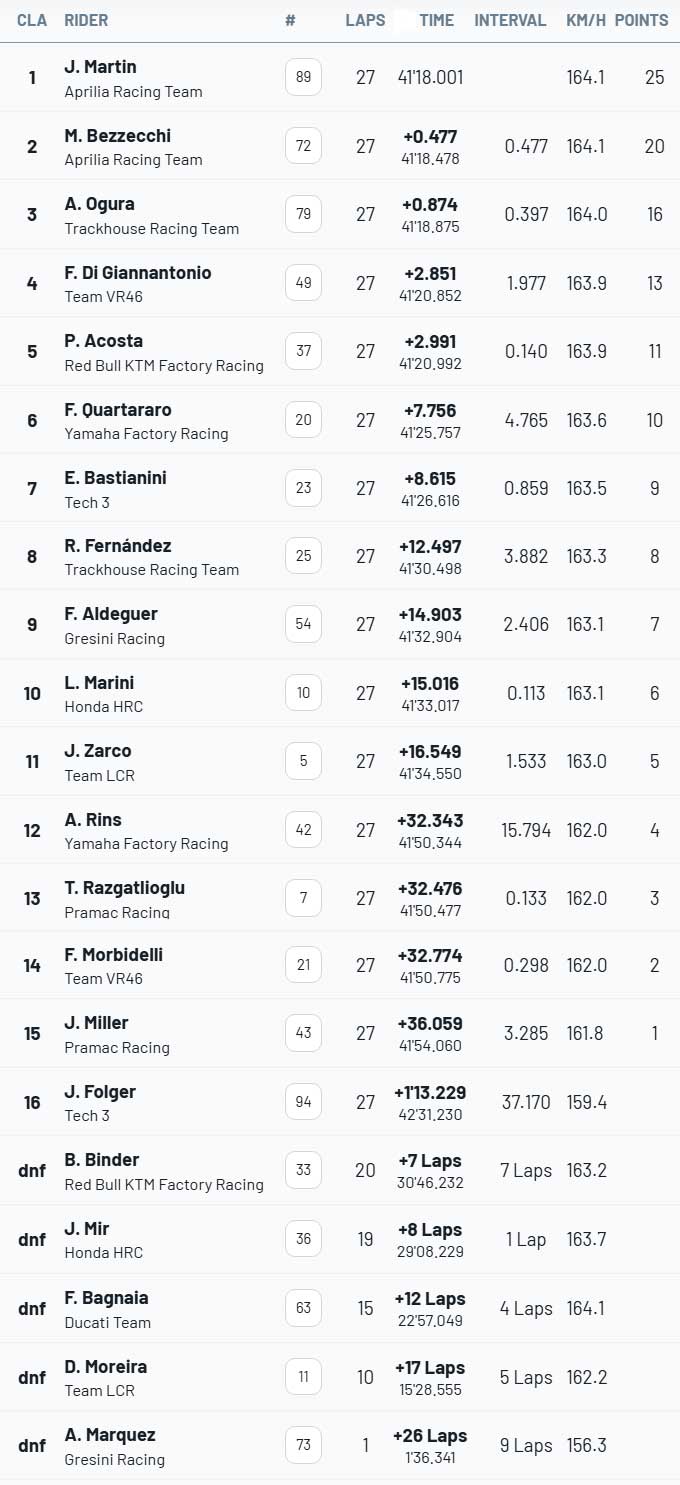The width and height of the screenshot is (680, 1485).
Task: Click the number 49 rider badge
Action: tap(303, 283)
